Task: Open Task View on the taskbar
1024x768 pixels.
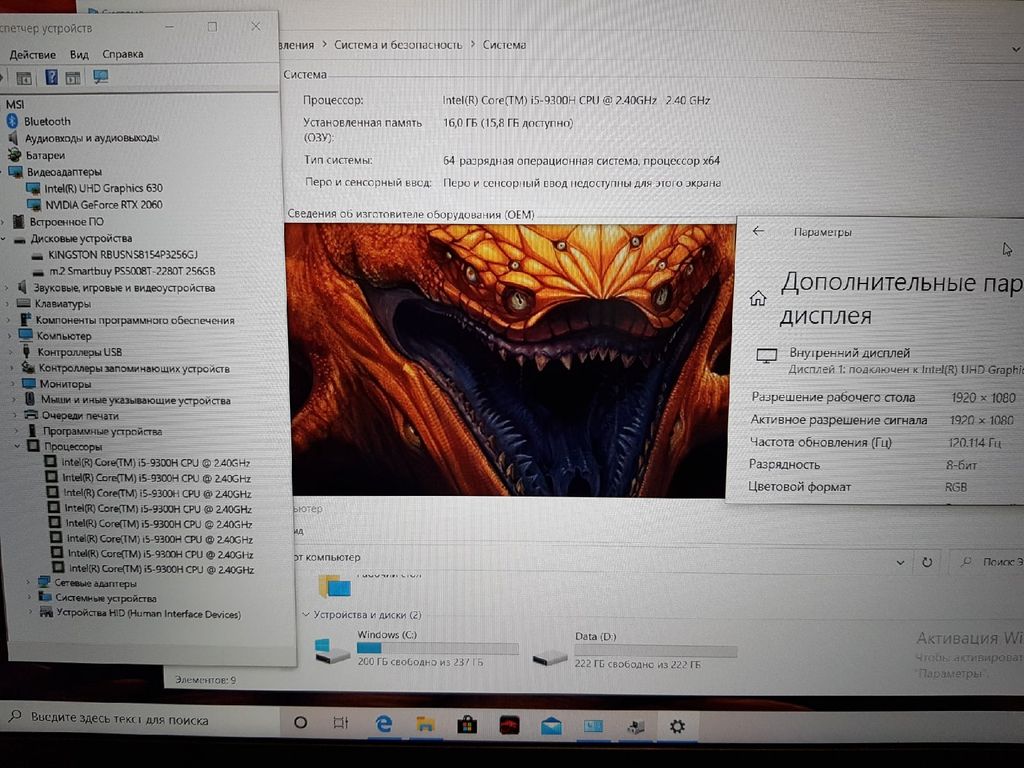Action: [x=341, y=723]
